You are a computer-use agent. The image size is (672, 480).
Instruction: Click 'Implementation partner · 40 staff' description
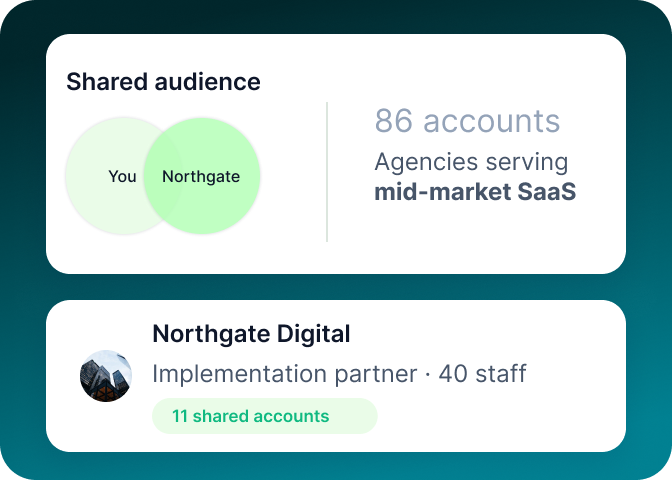click(339, 374)
